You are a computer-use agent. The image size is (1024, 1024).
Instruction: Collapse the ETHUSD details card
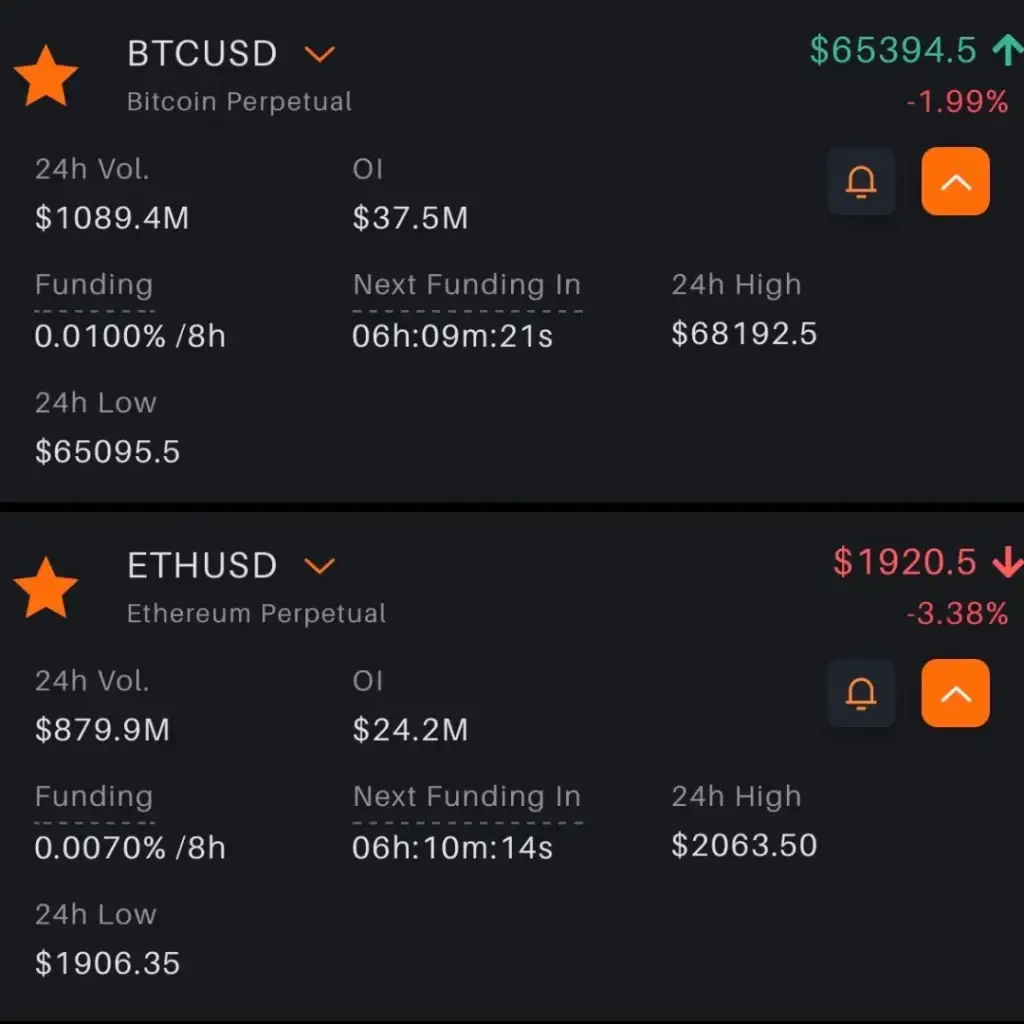pos(955,693)
